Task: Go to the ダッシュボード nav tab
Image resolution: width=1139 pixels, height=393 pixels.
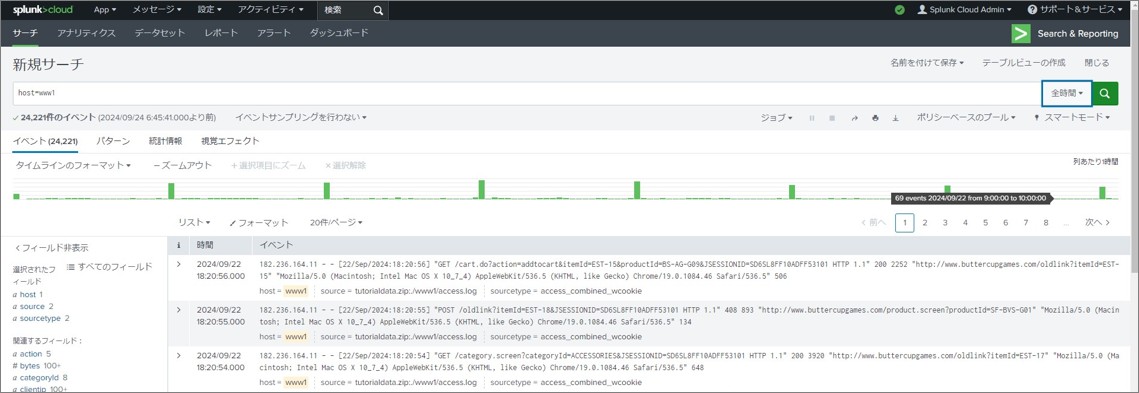Action: click(x=339, y=33)
